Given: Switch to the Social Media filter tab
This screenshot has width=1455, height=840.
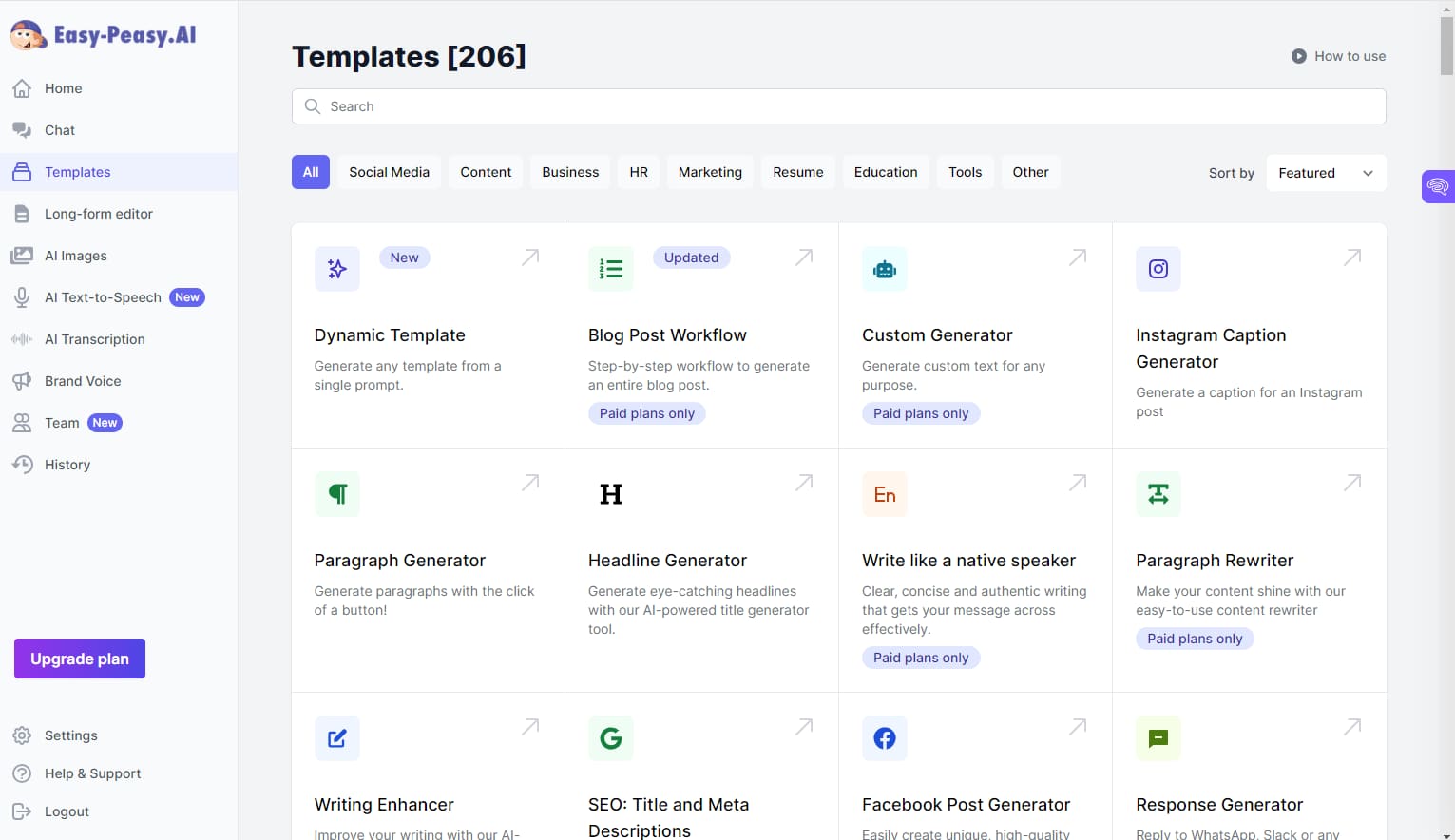Looking at the screenshot, I should (x=390, y=172).
